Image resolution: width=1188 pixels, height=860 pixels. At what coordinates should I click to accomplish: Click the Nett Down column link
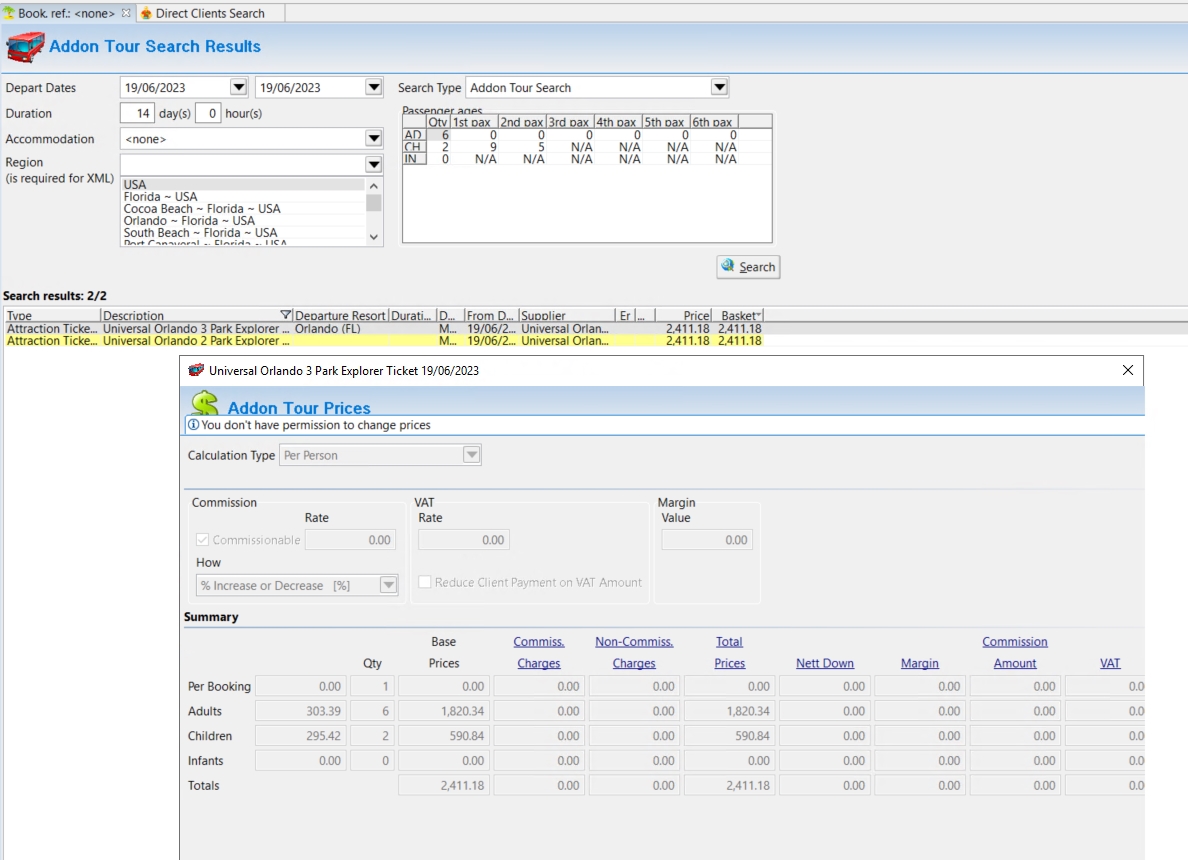(824, 663)
